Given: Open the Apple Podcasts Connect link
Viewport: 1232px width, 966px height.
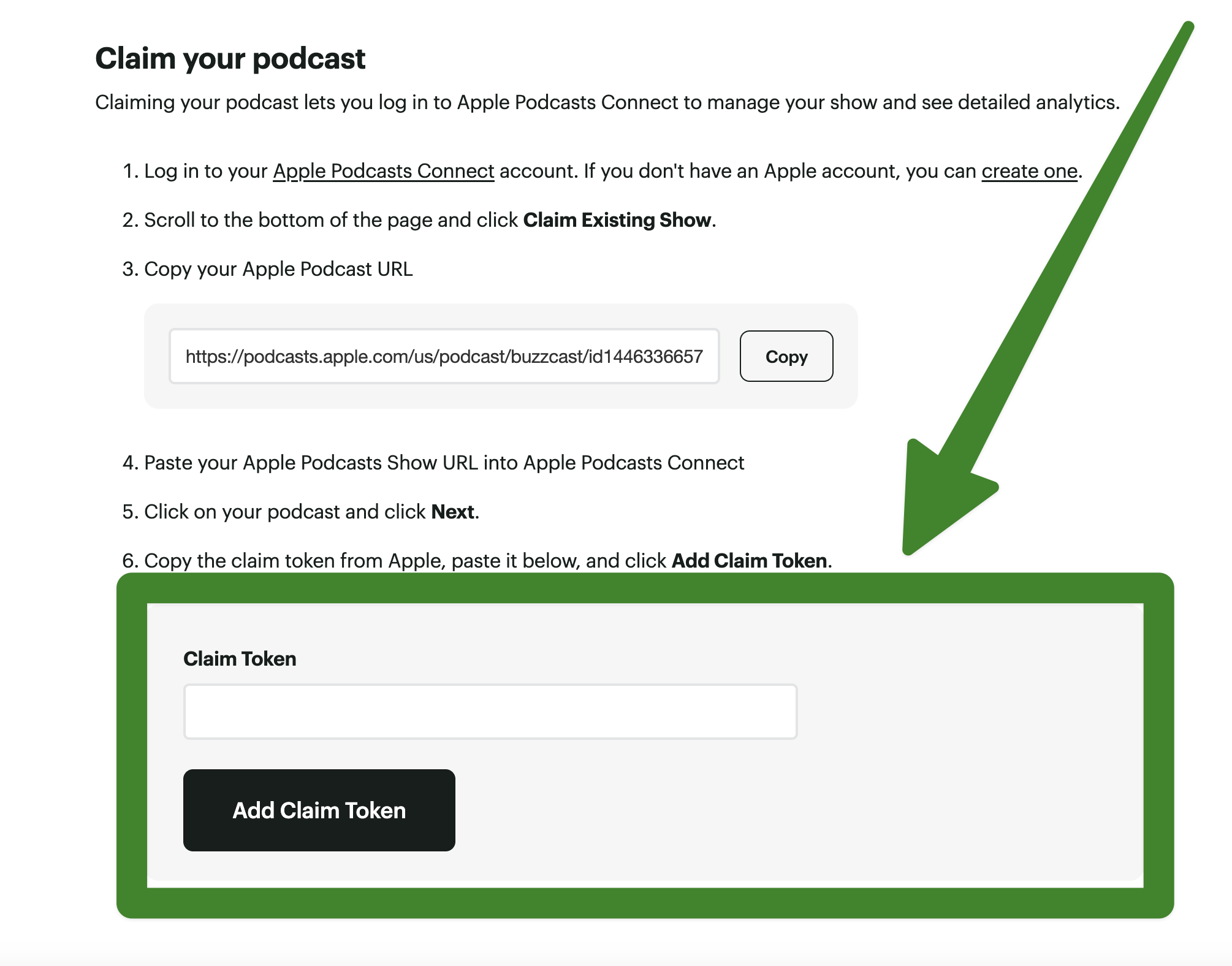Looking at the screenshot, I should pyautogui.click(x=384, y=171).
